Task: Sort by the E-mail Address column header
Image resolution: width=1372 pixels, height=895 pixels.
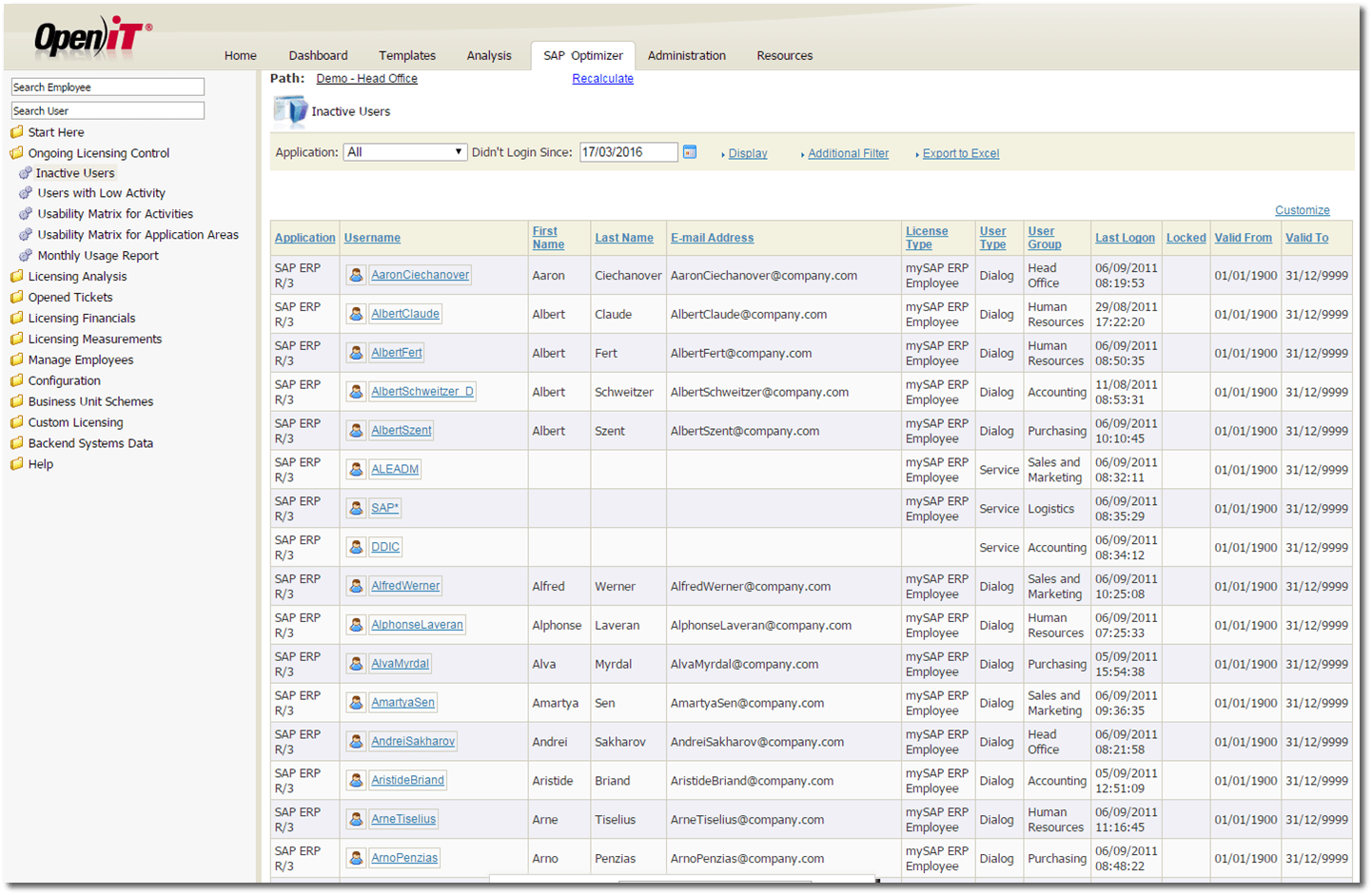Action: point(712,238)
